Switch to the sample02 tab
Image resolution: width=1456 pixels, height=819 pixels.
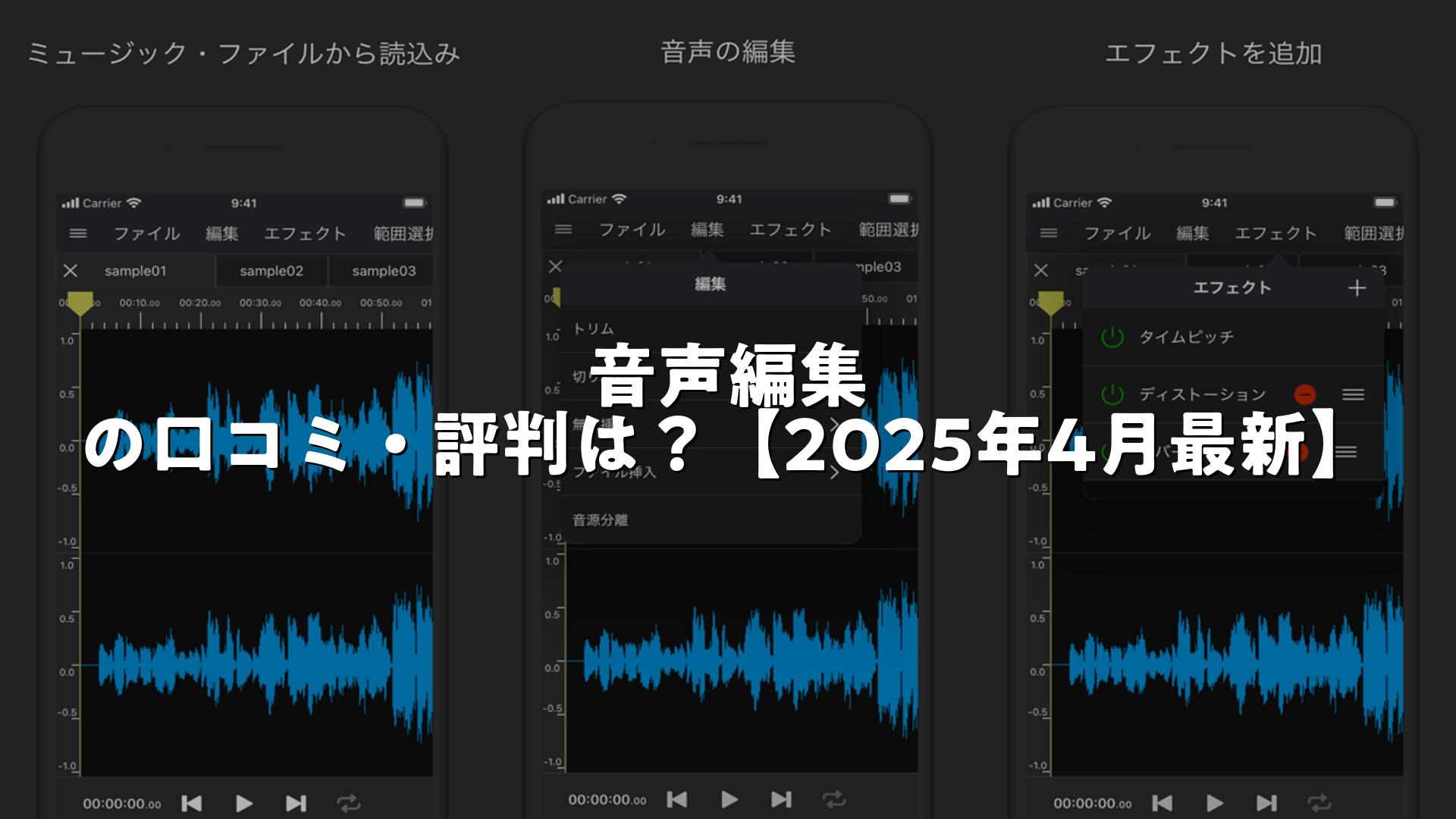point(271,271)
